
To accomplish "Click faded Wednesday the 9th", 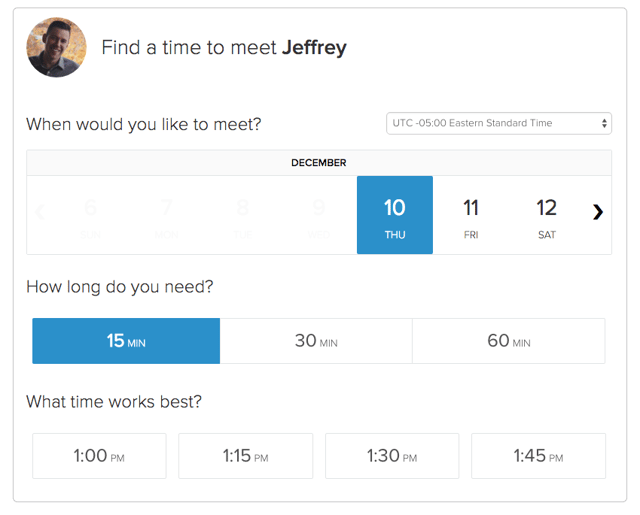I will click(319, 215).
